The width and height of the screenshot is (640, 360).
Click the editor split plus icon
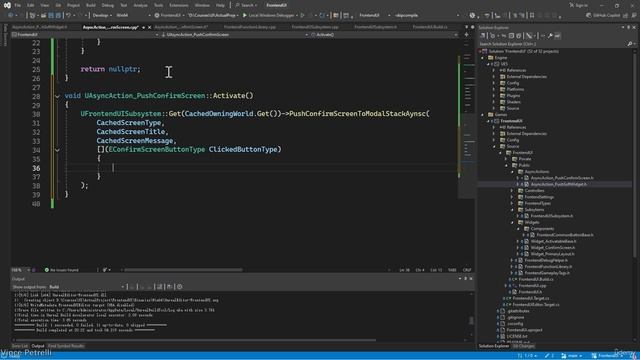pyautogui.click(x=467, y=35)
